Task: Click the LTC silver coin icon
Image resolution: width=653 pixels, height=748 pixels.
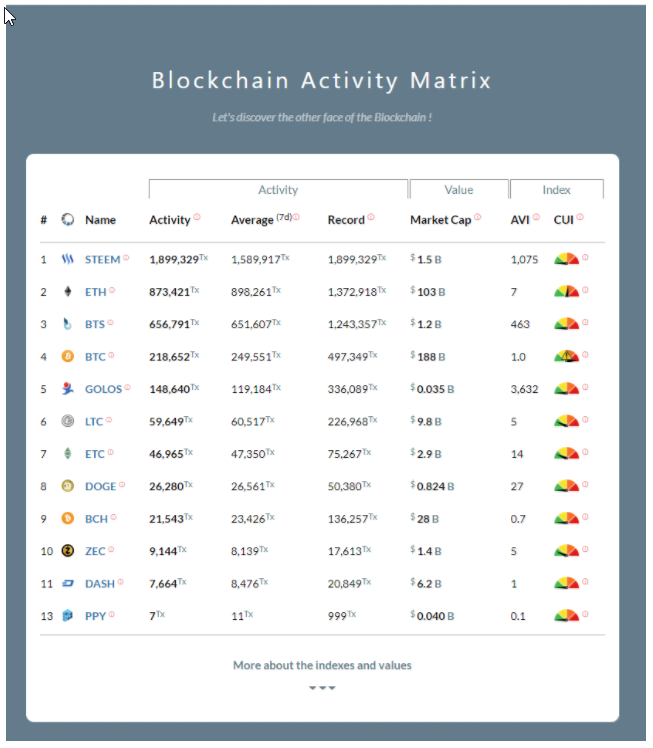Action: coord(68,421)
